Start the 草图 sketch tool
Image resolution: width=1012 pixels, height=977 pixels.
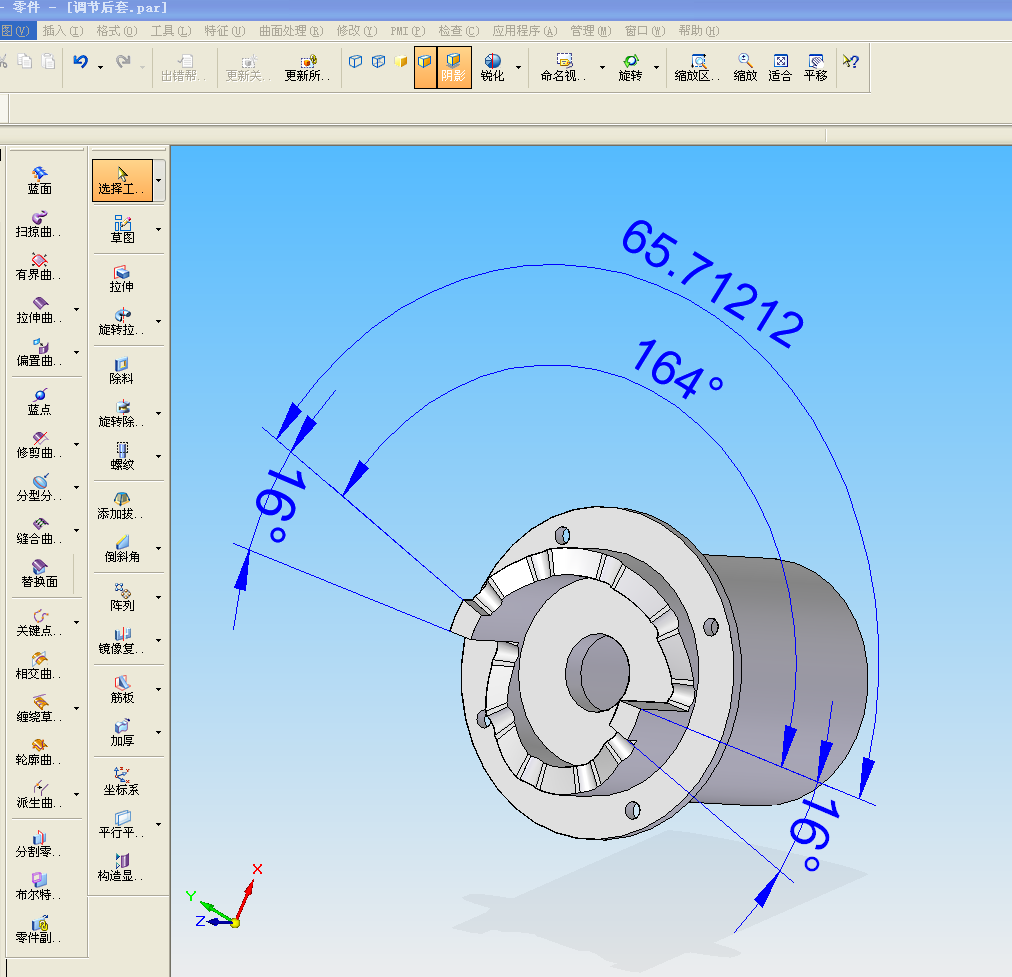click(122, 230)
